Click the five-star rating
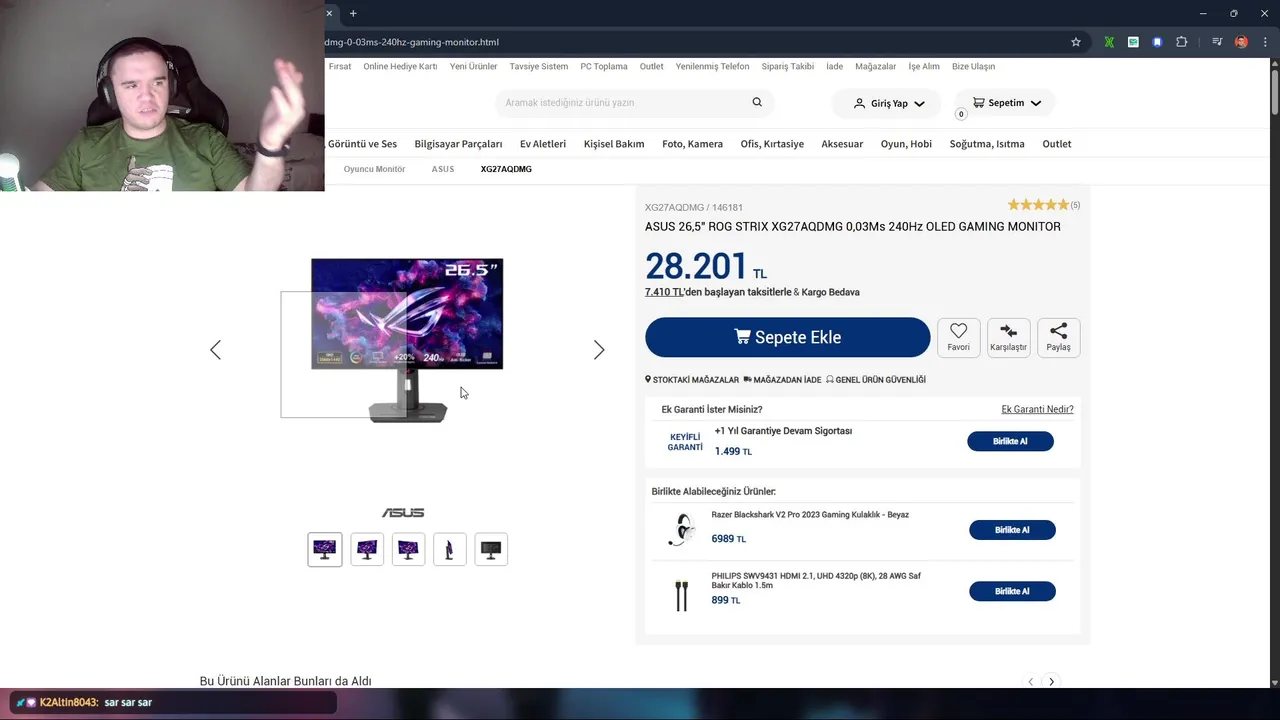 coord(1038,205)
